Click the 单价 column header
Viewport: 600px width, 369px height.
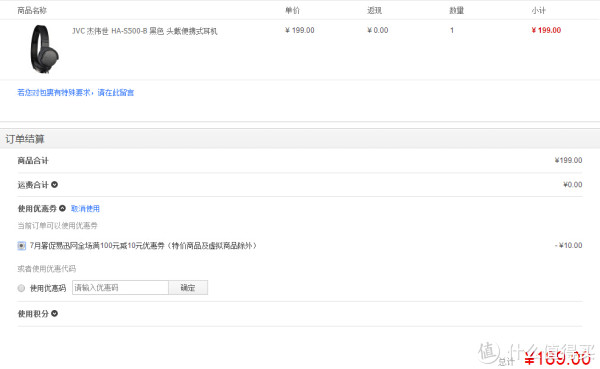coord(292,11)
